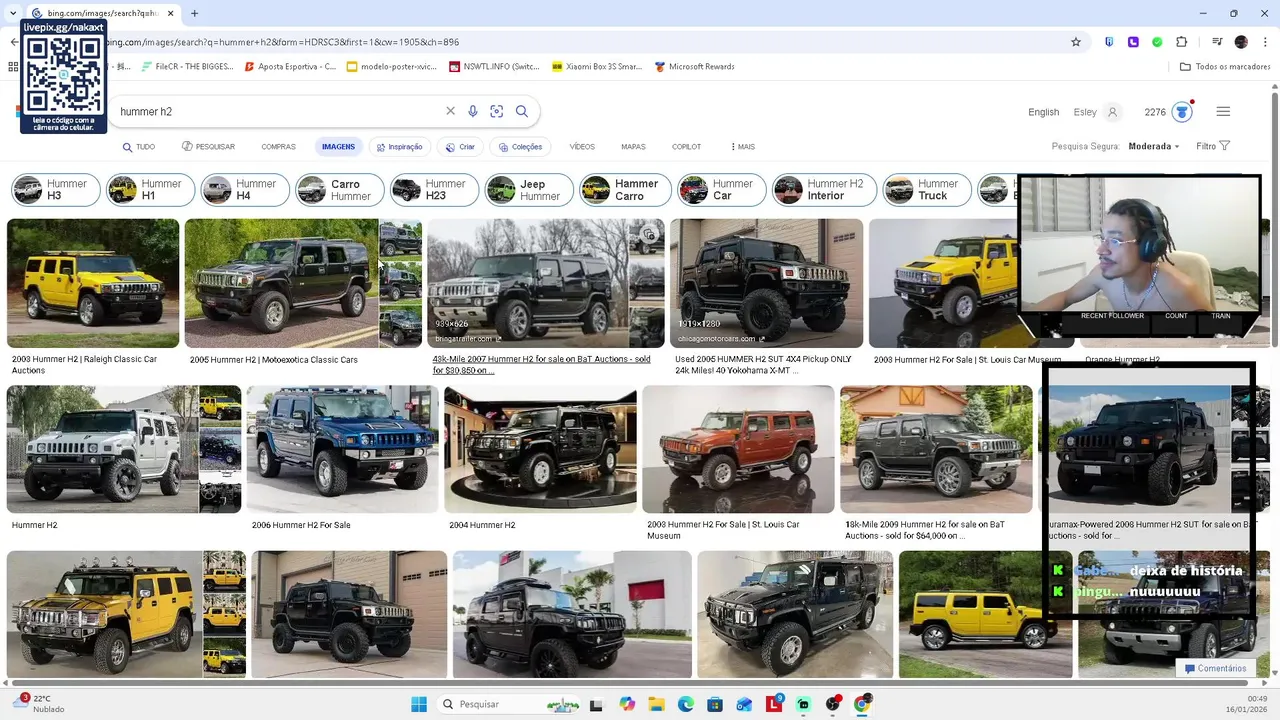This screenshot has width=1280, height=720.
Task: Open the blue 2006 Hummer H2 For Sale thumbnail
Action: pos(343,449)
